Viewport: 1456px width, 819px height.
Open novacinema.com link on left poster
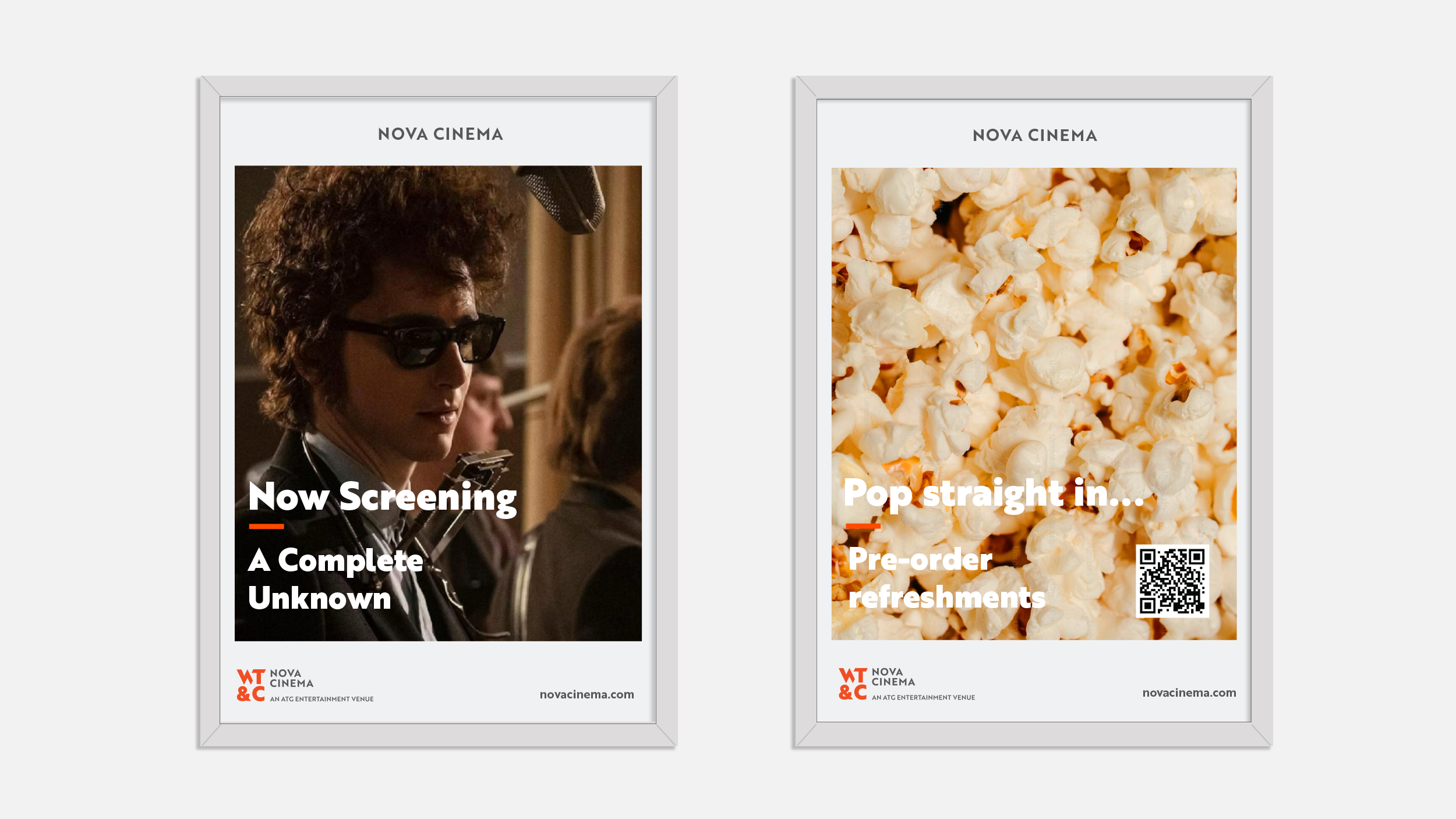[x=586, y=694]
